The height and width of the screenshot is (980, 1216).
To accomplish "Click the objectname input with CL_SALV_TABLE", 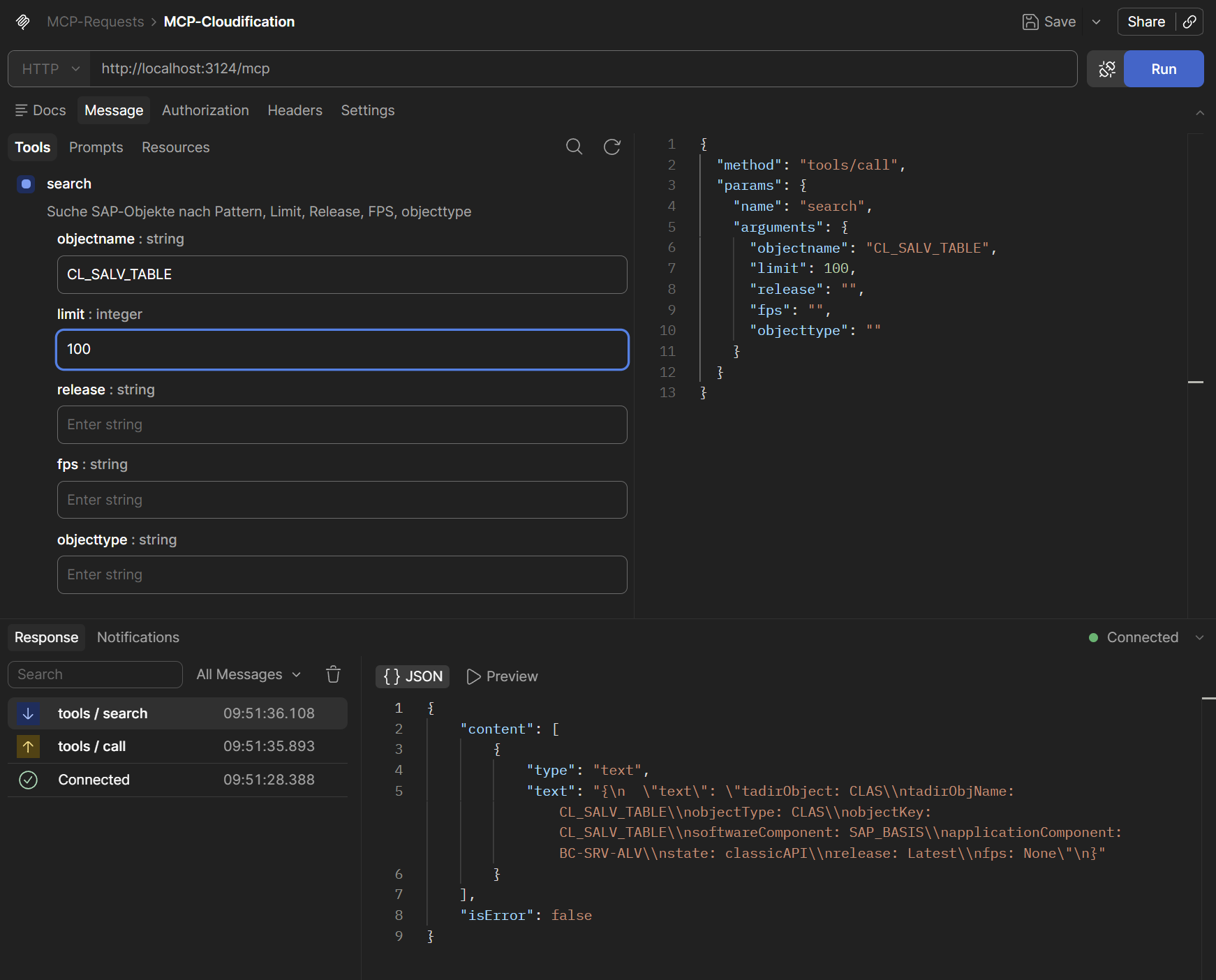I will tap(342, 274).
